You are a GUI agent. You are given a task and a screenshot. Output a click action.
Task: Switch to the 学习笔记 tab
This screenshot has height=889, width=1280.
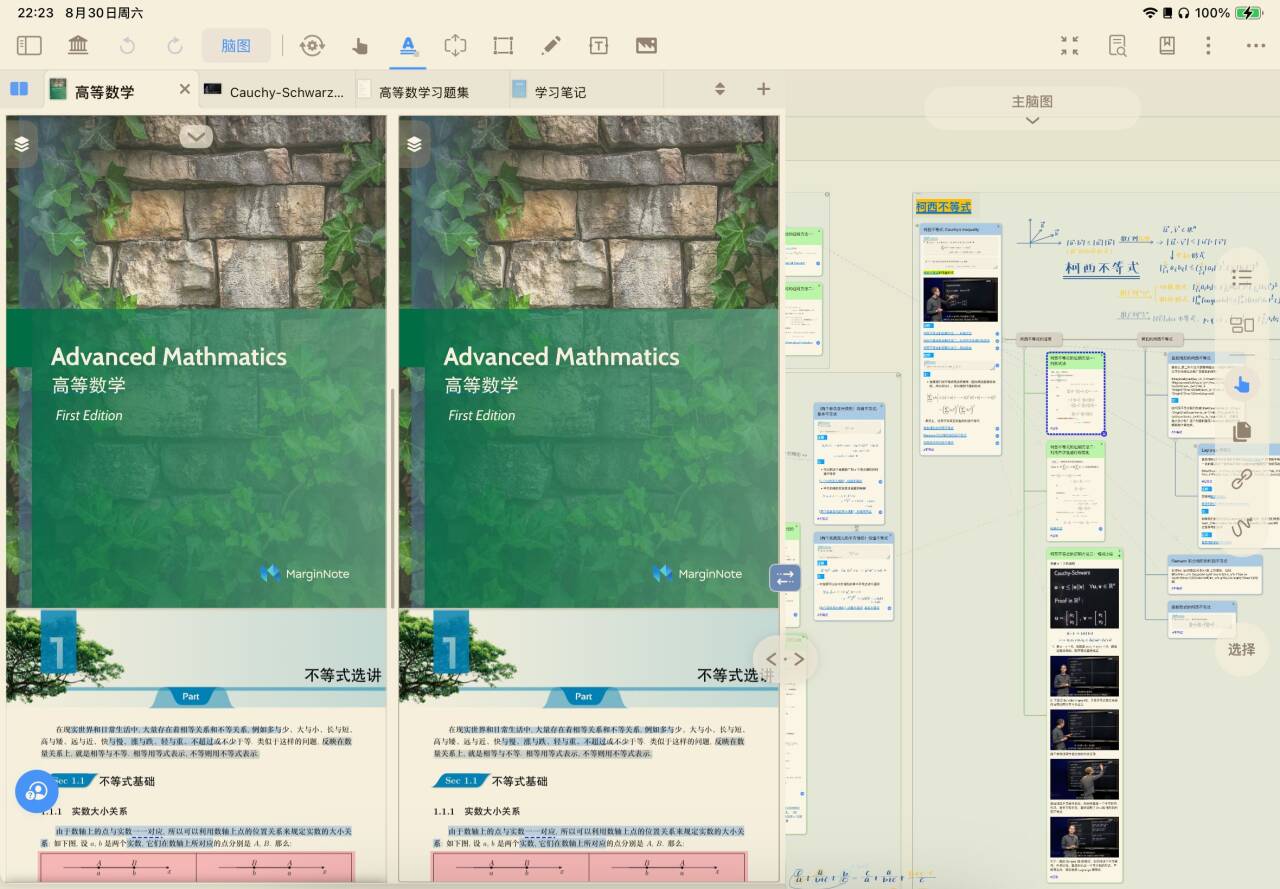(x=560, y=92)
